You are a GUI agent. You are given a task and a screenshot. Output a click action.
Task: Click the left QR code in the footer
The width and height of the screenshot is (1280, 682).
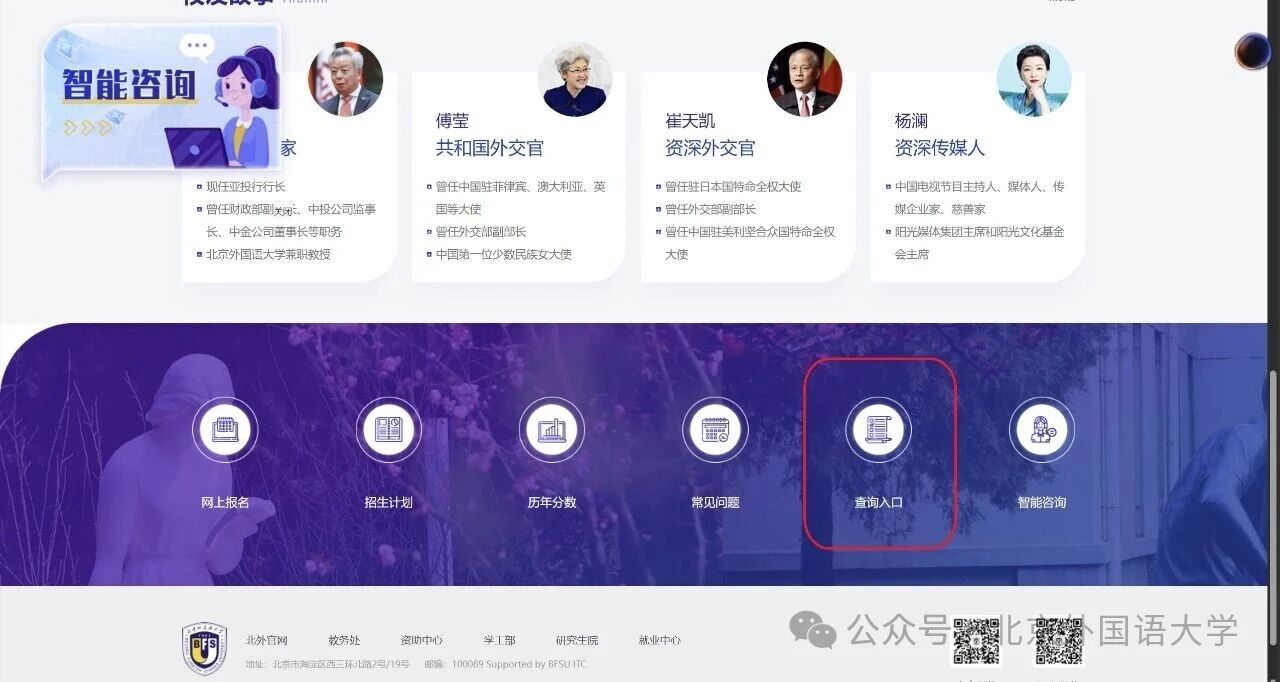click(x=976, y=642)
